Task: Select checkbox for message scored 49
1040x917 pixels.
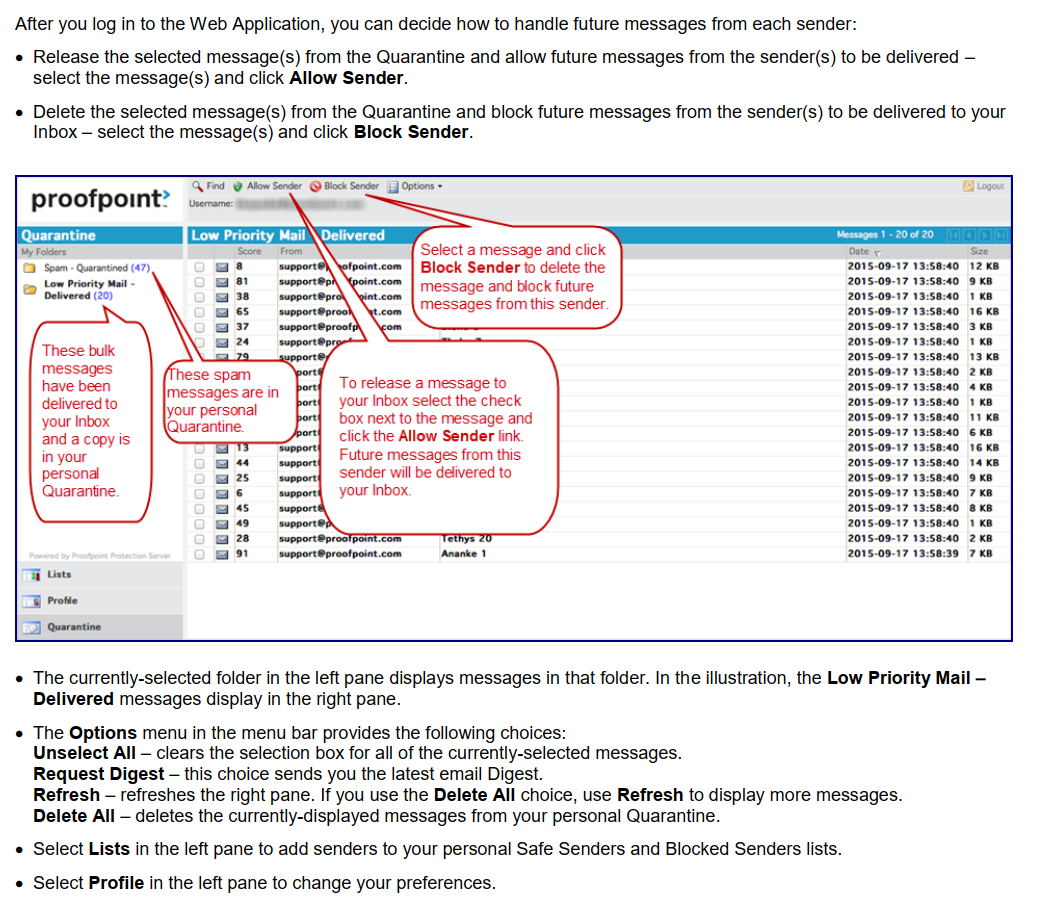Action: pyautogui.click(x=200, y=524)
